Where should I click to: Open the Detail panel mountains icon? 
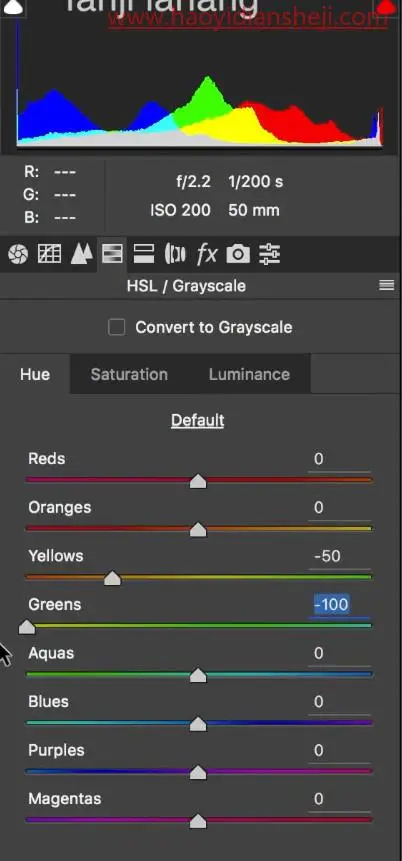point(81,254)
